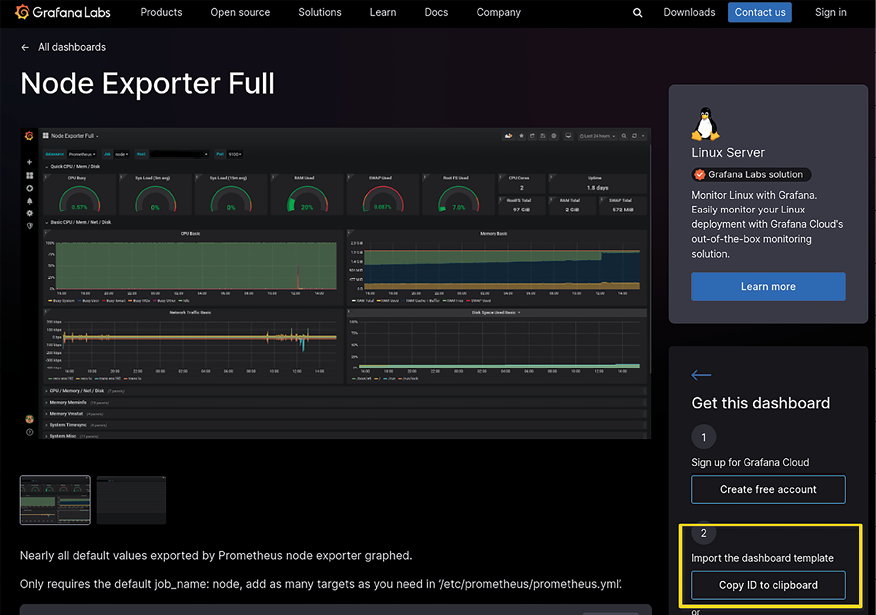Click the Sign in link
The image size is (876, 615).
click(830, 12)
